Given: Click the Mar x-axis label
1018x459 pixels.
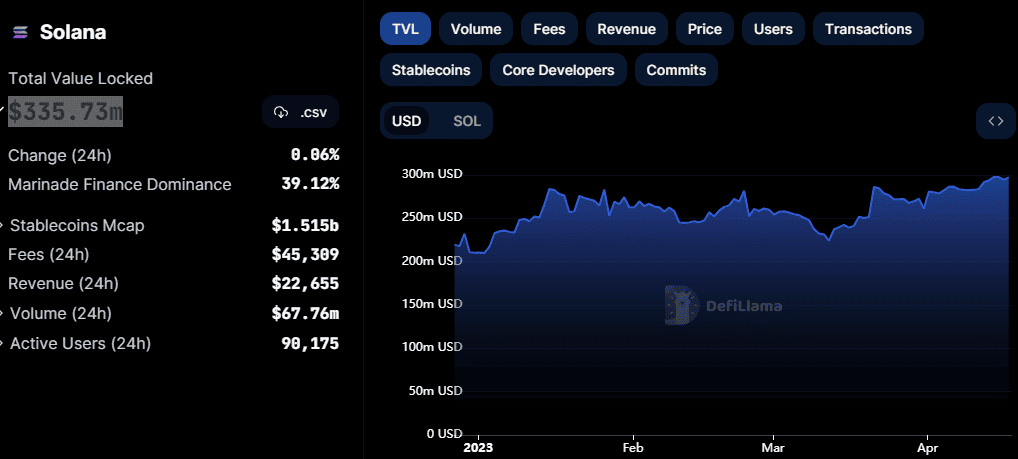Looking at the screenshot, I should [773, 448].
